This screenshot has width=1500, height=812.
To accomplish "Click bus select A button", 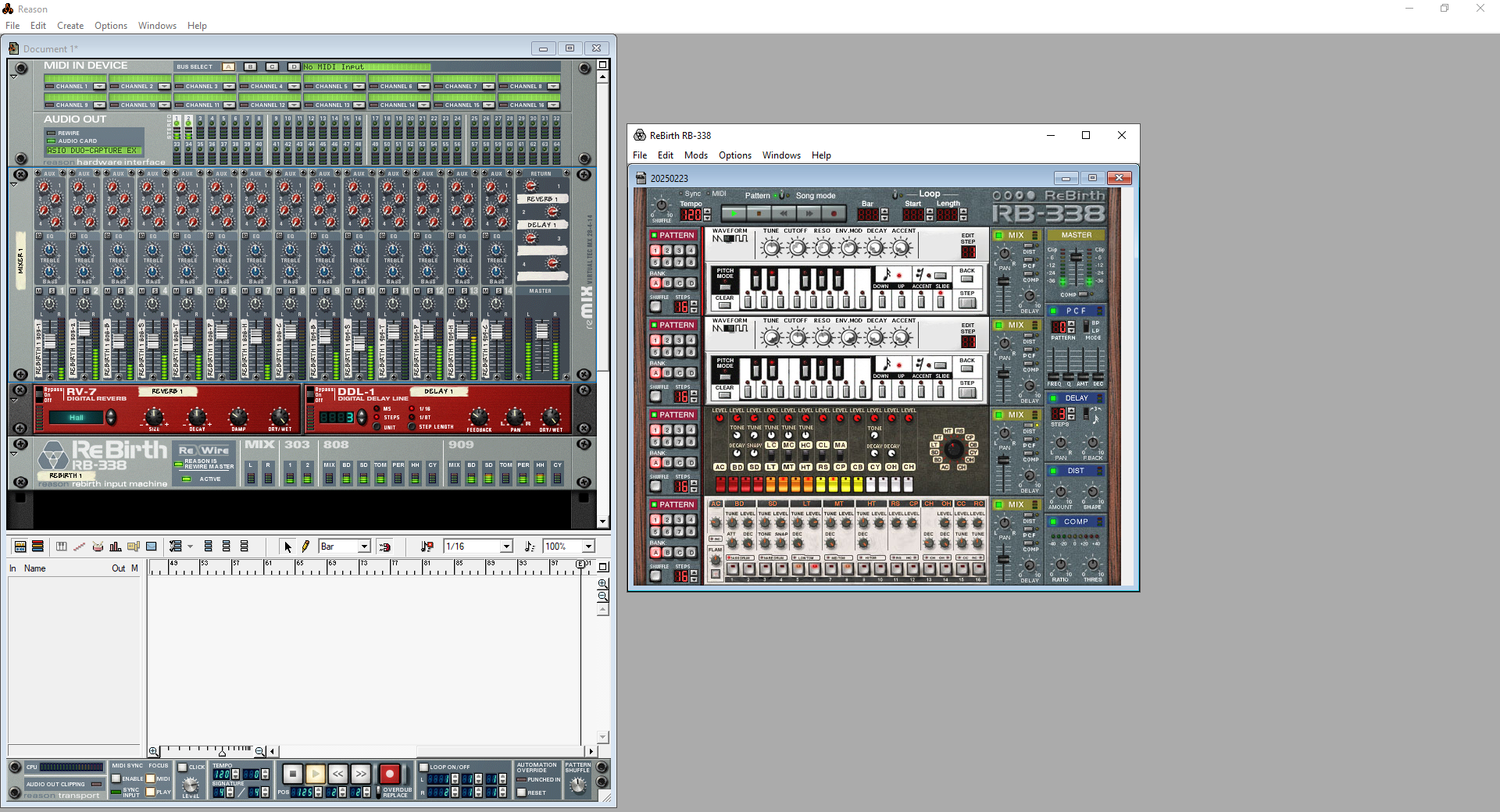I will click(x=228, y=67).
